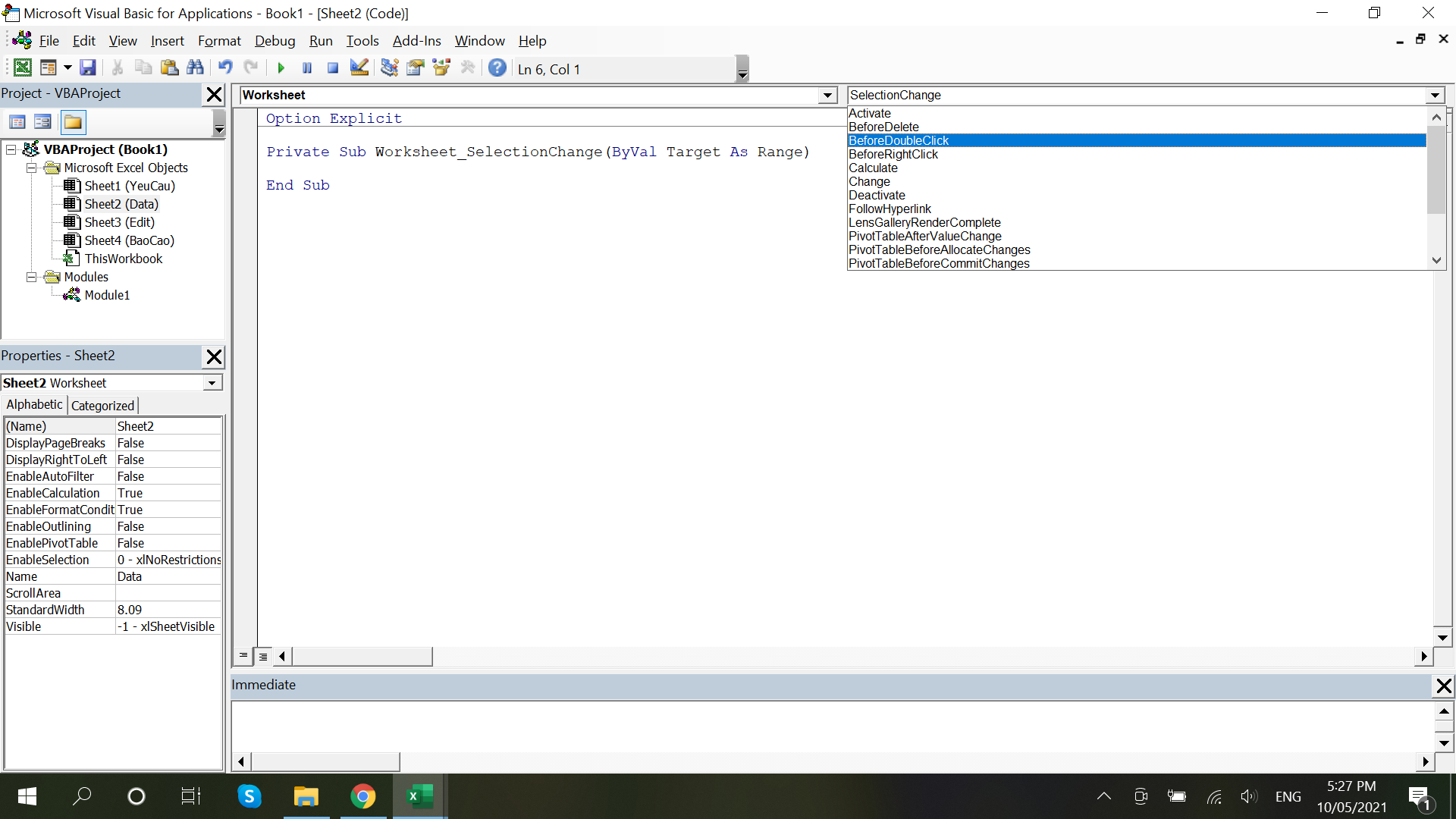The height and width of the screenshot is (819, 1456).
Task: Open the File menu
Action: click(x=49, y=41)
